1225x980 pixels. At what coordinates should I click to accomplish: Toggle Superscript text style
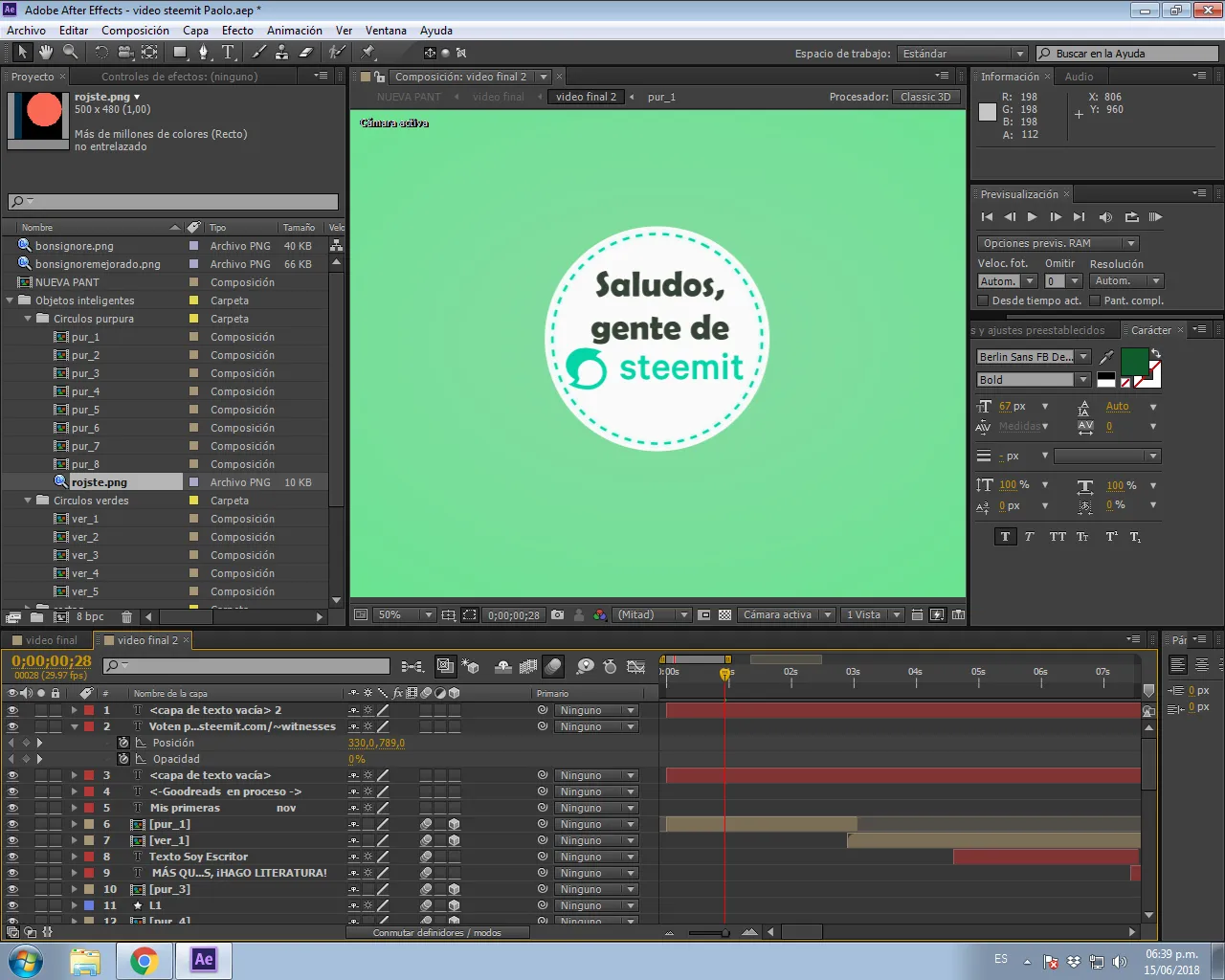pos(1111,537)
